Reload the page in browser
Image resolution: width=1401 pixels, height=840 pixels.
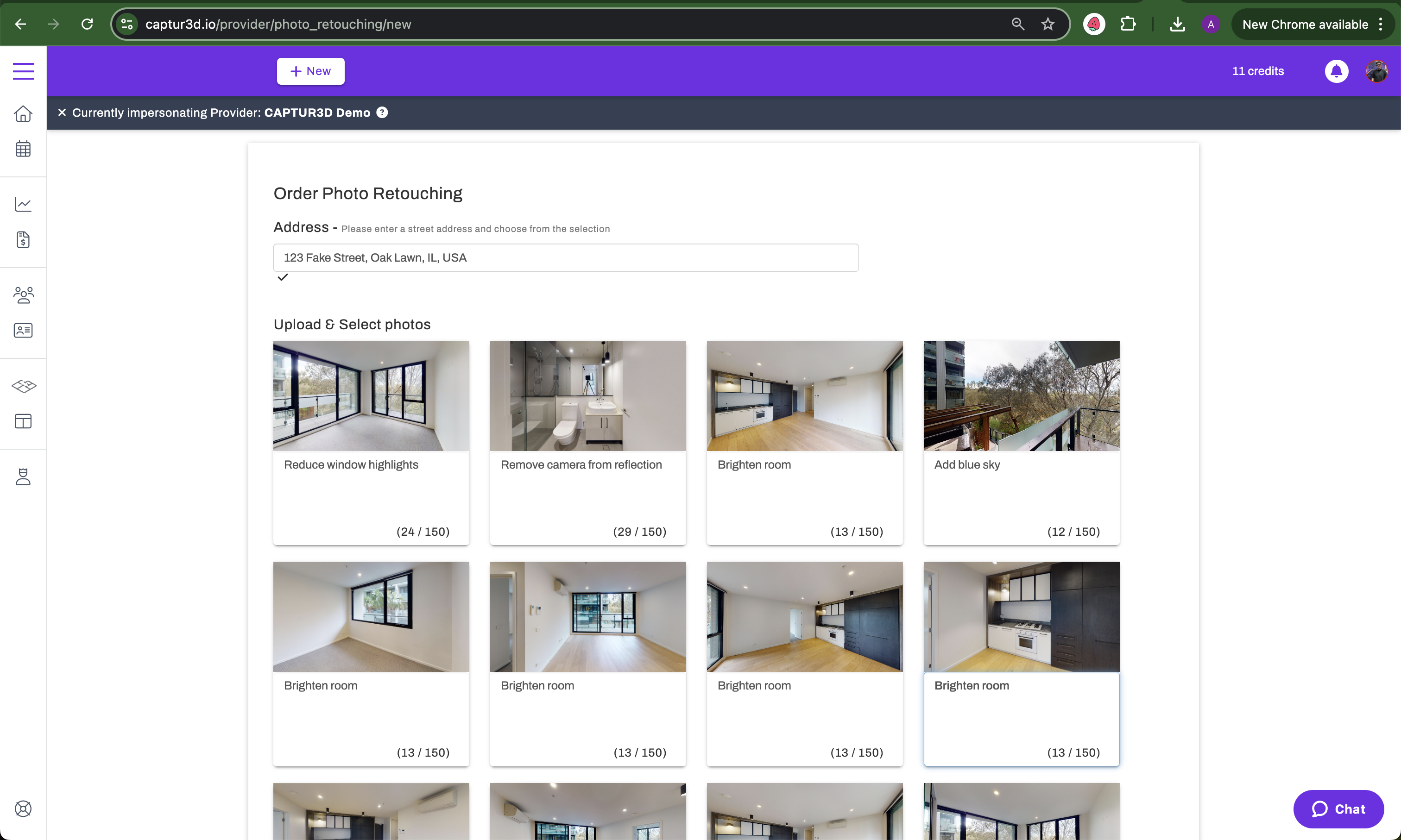click(x=87, y=25)
